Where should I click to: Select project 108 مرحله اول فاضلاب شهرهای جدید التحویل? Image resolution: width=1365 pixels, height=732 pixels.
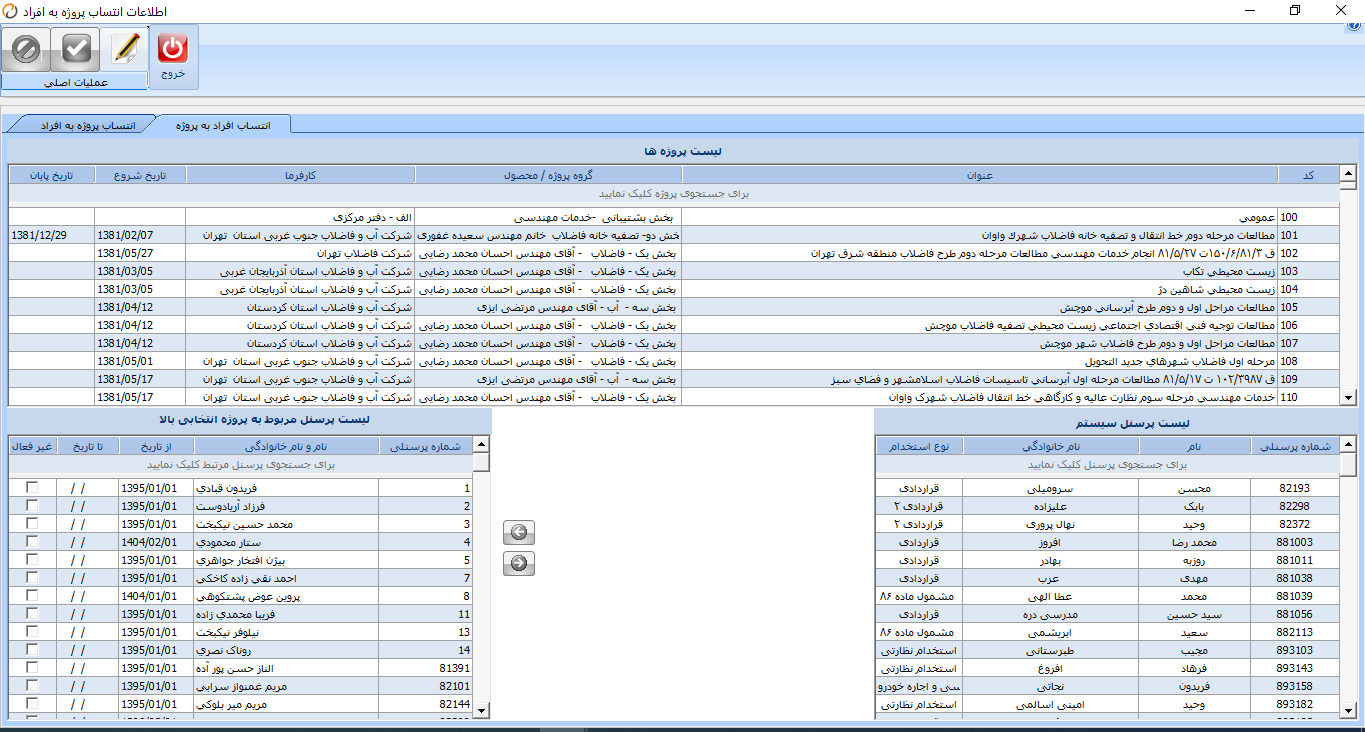pos(673,361)
